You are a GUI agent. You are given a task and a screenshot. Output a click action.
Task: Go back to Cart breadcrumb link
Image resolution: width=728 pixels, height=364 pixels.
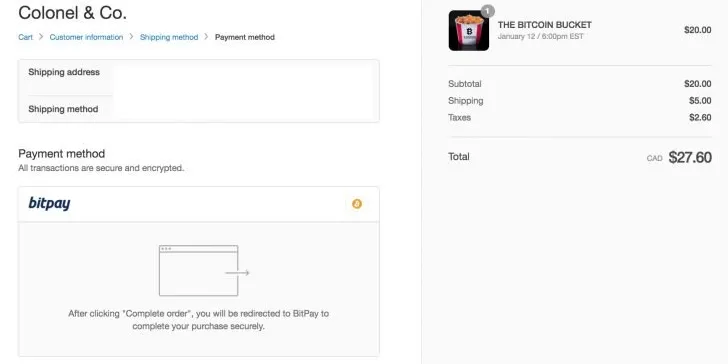26,37
